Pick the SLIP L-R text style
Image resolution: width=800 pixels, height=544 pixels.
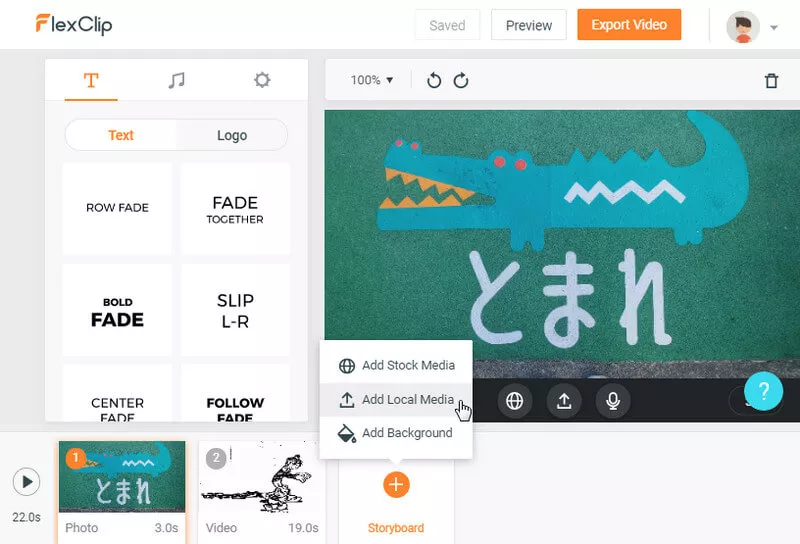click(x=235, y=310)
